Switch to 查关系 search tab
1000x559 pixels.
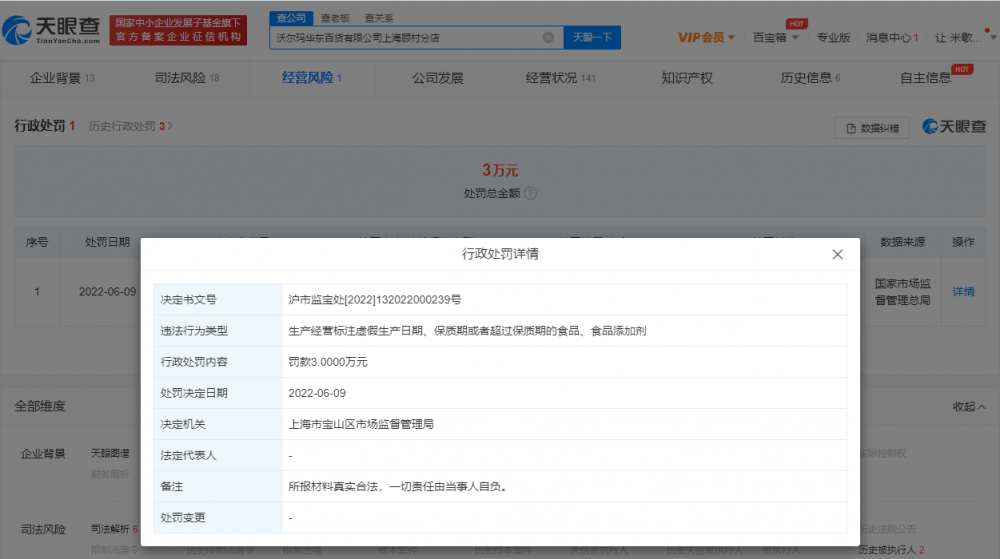[x=378, y=18]
